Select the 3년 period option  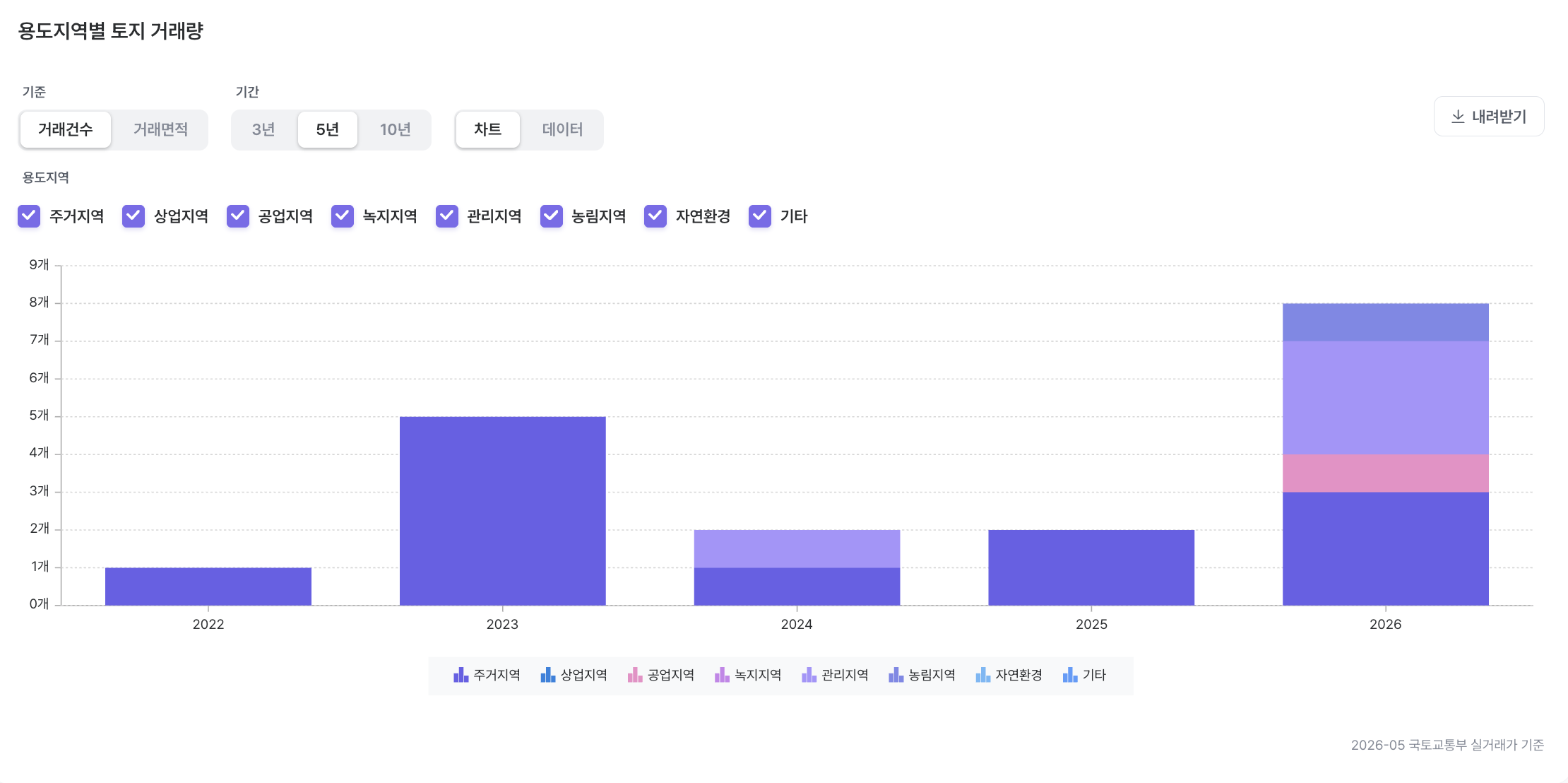point(263,129)
